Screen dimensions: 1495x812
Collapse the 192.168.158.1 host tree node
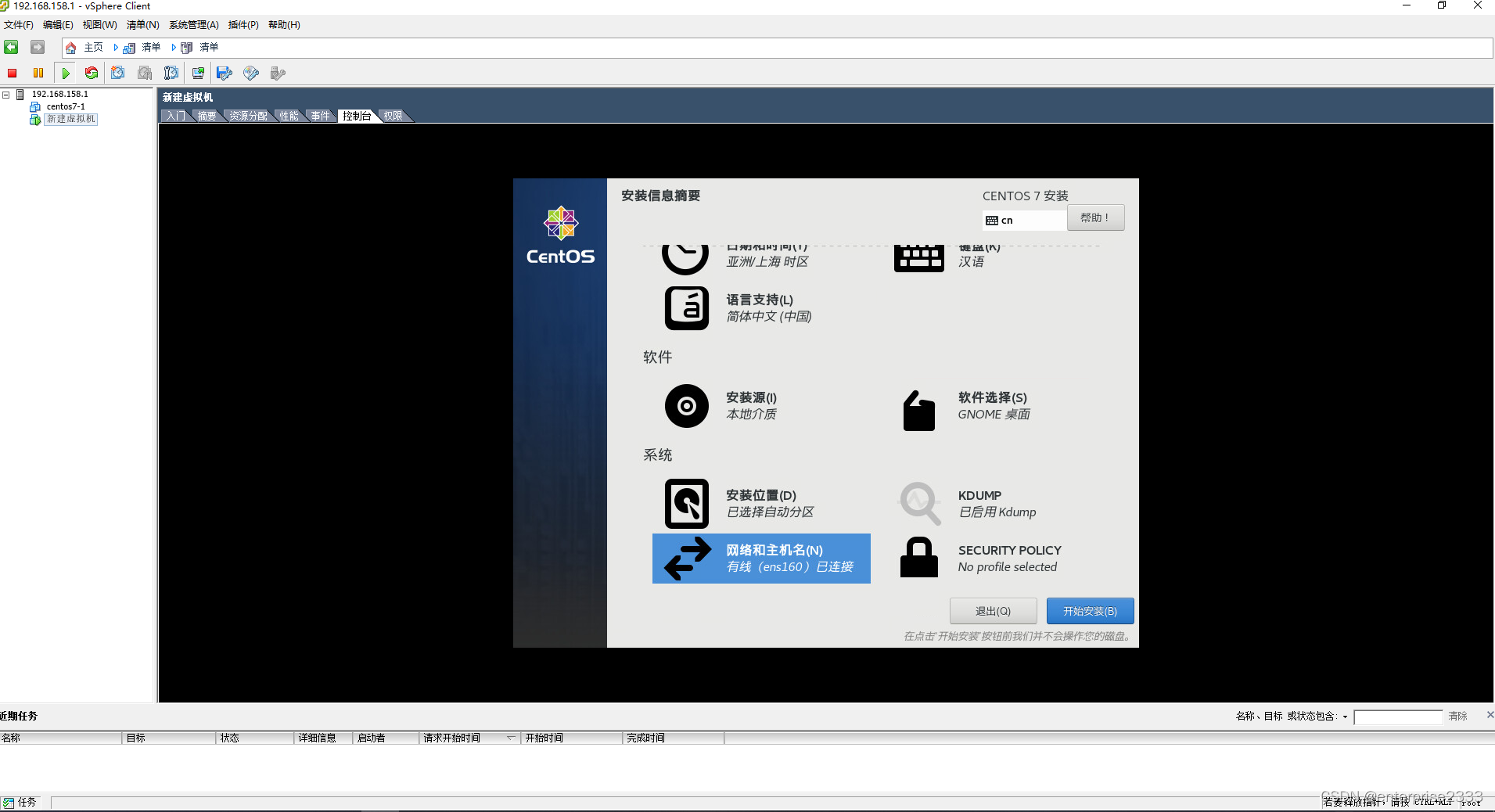(x=6, y=95)
